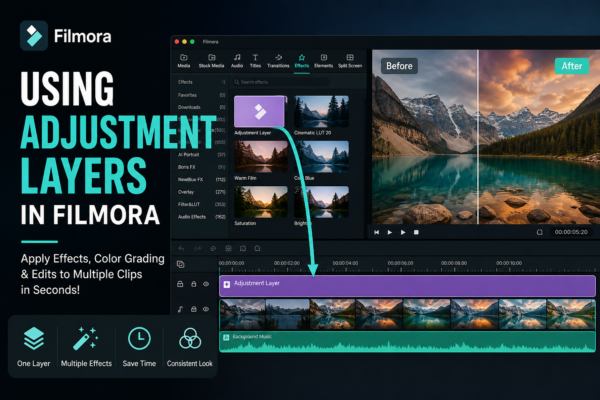The height and width of the screenshot is (400, 600).
Task: Click the music note track icon
Action: pos(180,309)
